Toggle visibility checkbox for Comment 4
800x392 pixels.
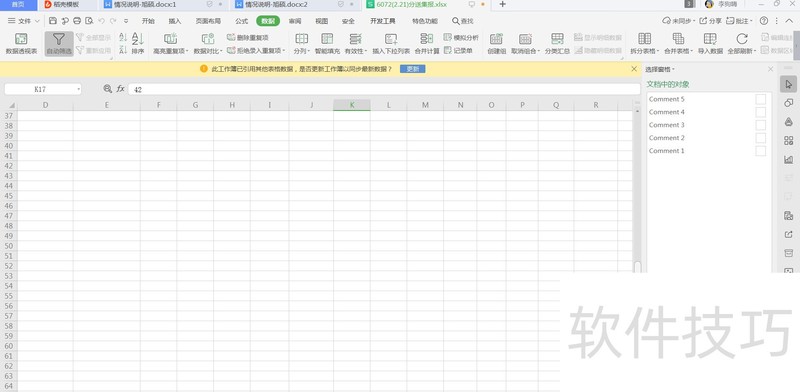(761, 112)
